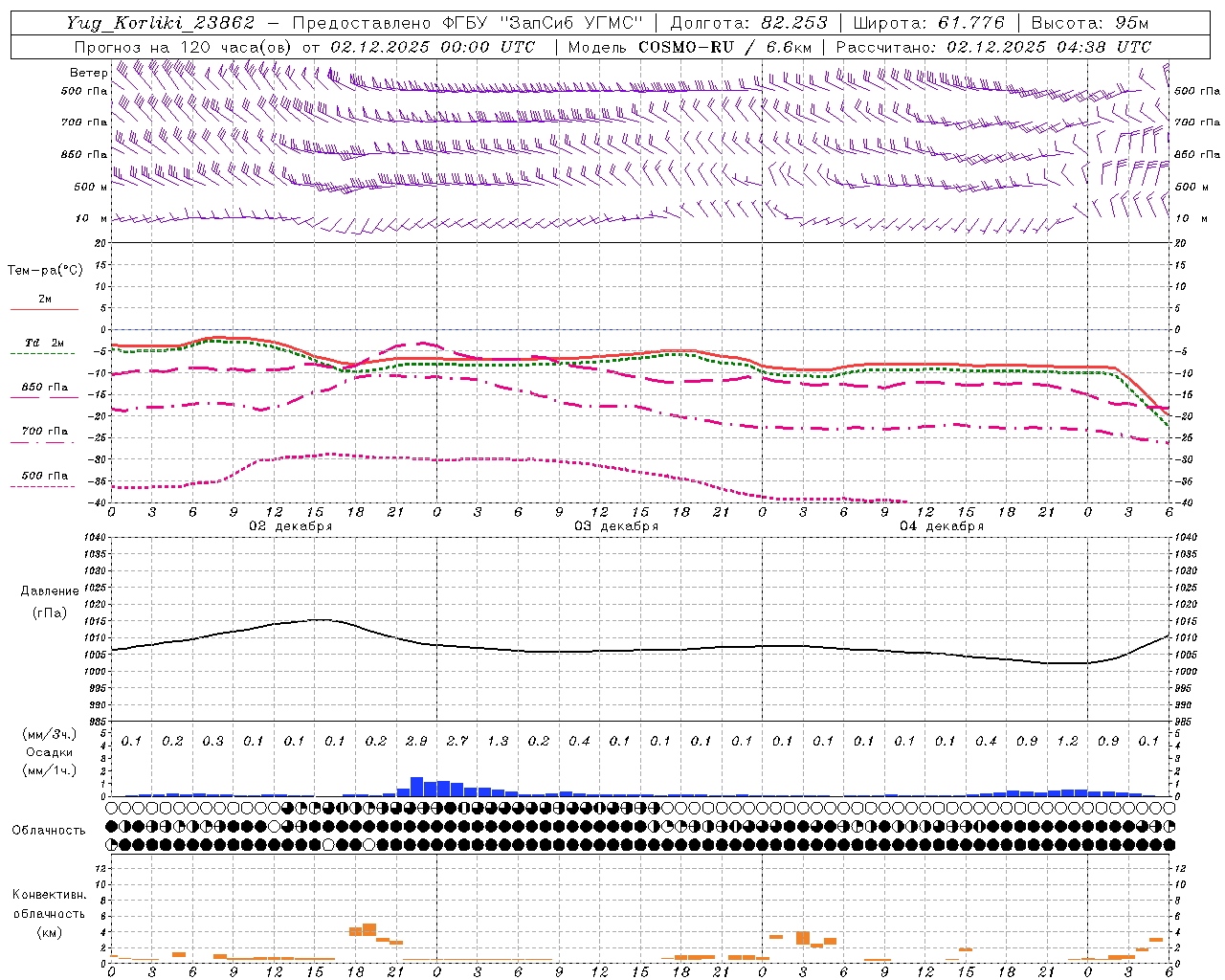The height and width of the screenshot is (980, 1225).
Task: Click the '10 м' wind level label on left
Action: point(92,218)
